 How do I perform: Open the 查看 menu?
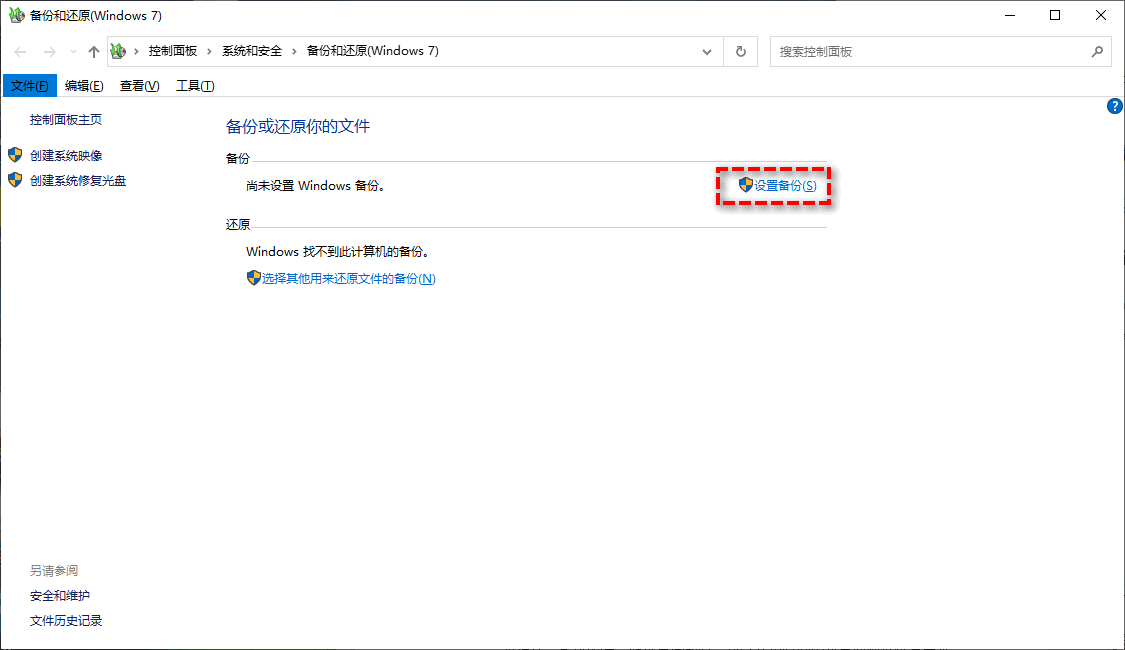139,85
